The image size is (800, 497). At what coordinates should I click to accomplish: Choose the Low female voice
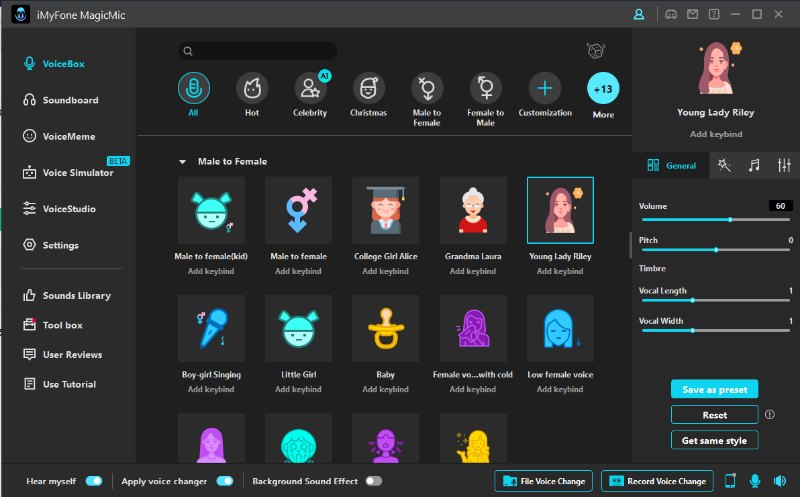pyautogui.click(x=560, y=328)
